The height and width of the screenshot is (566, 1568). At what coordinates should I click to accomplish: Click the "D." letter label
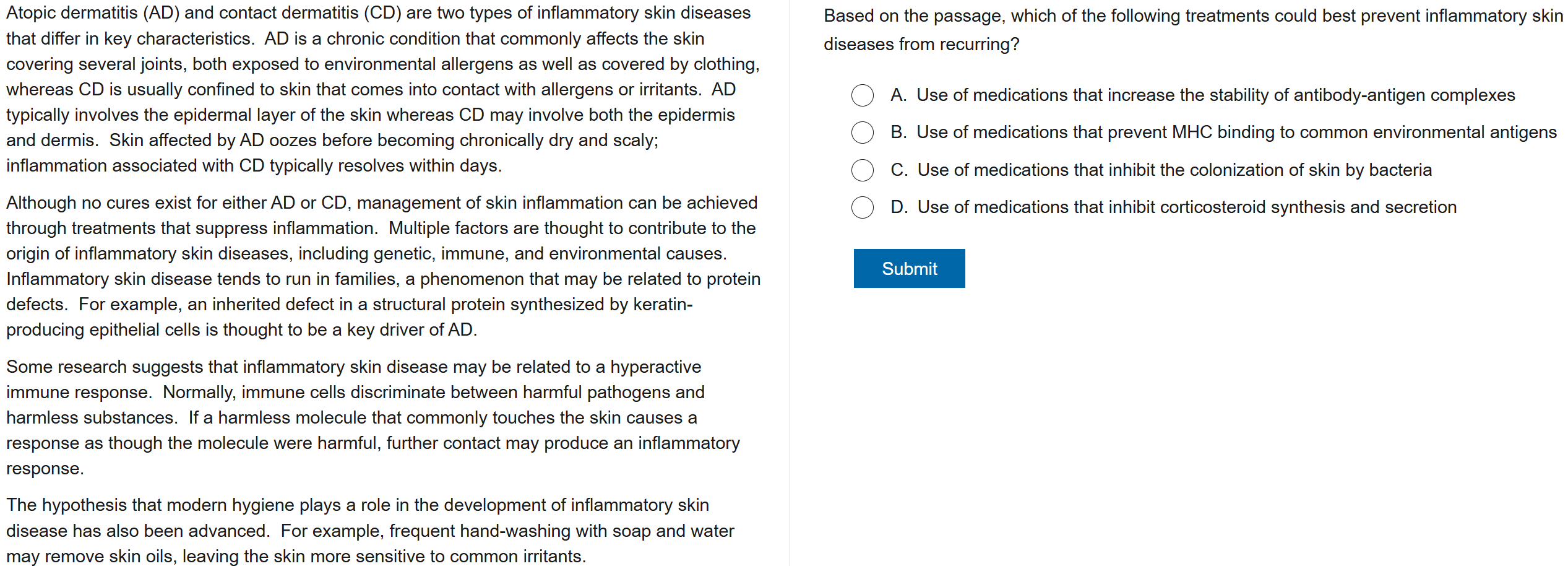pyautogui.click(x=899, y=207)
